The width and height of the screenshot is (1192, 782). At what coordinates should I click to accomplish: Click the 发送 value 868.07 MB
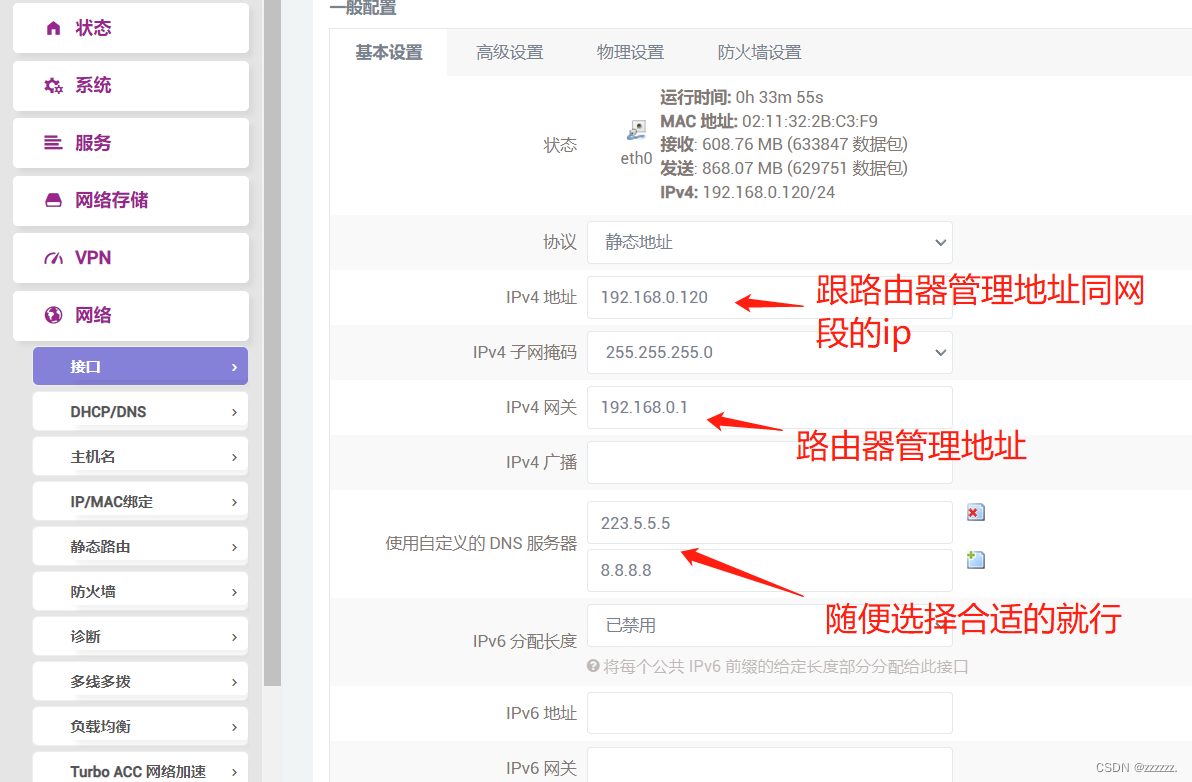tap(740, 168)
